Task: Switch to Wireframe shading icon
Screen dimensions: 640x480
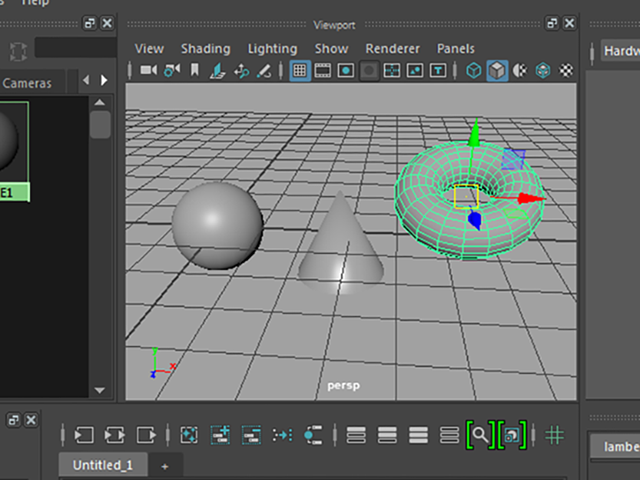Action: [474, 71]
